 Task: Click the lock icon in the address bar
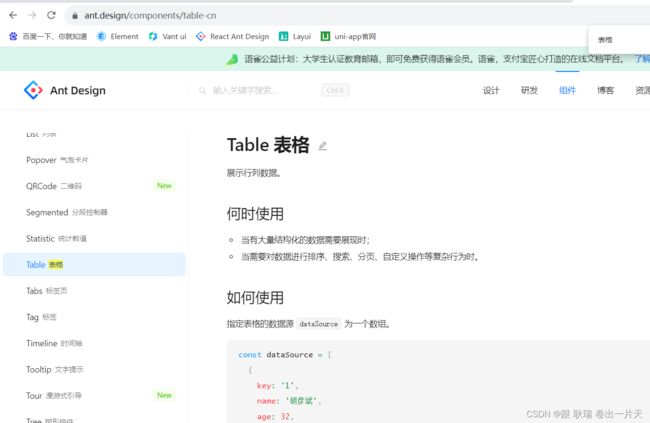[75, 16]
